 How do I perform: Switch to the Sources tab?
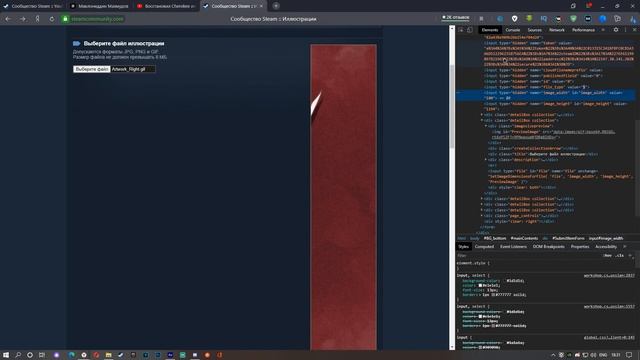coord(534,30)
